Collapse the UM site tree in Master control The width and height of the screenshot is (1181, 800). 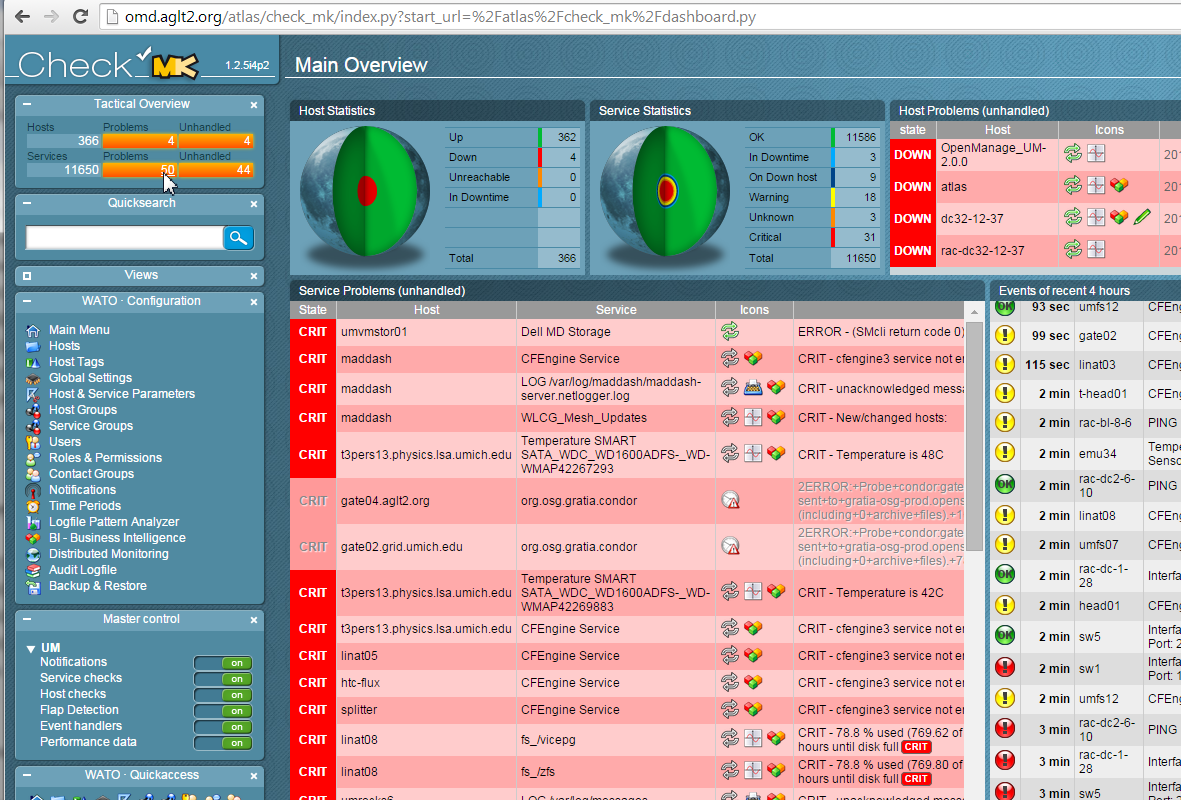tap(31, 649)
